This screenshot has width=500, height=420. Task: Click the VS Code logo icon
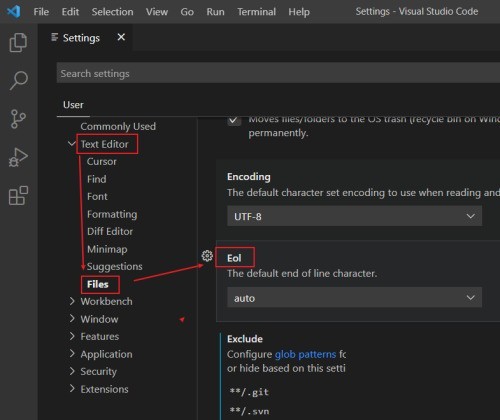coord(14,12)
